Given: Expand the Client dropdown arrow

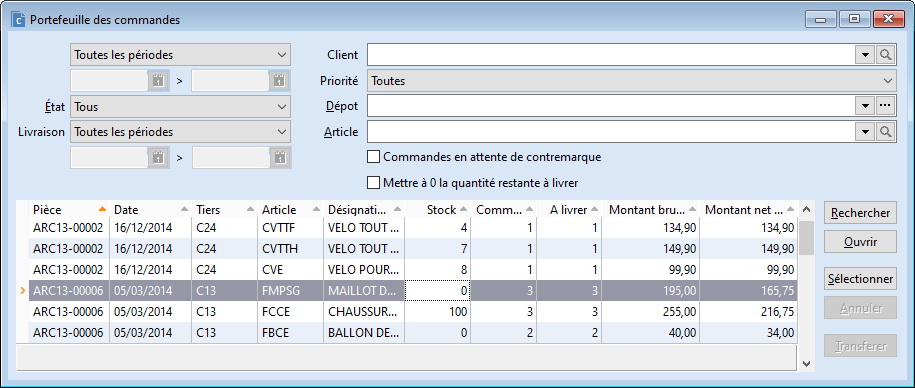Looking at the screenshot, I should pos(865,55).
